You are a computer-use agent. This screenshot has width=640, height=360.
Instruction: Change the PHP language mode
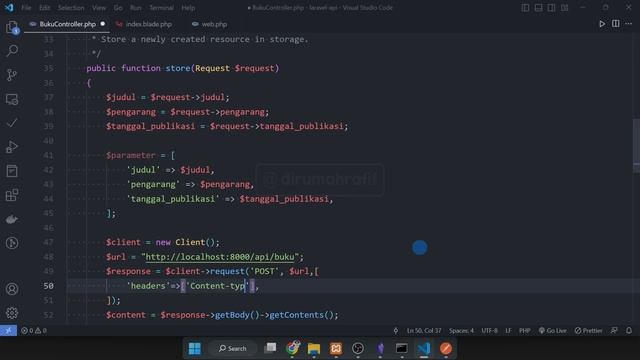(x=524, y=331)
